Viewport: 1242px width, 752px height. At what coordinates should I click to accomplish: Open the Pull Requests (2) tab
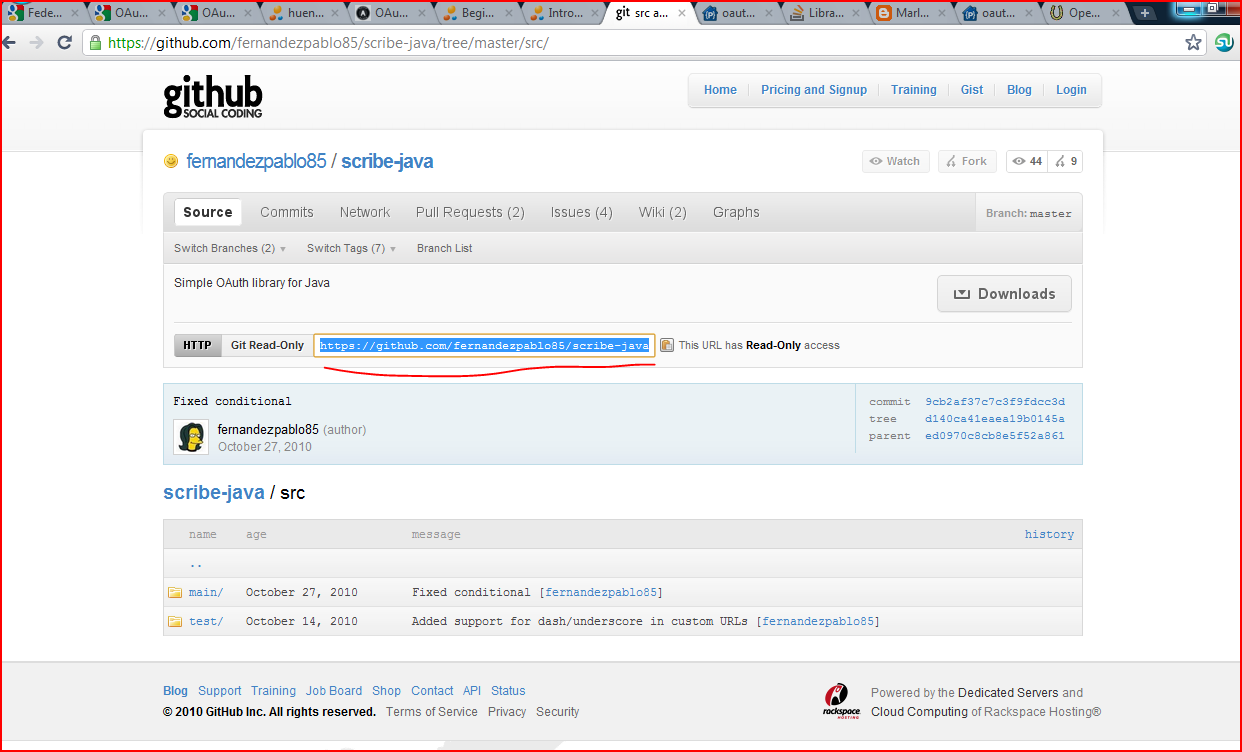point(470,212)
